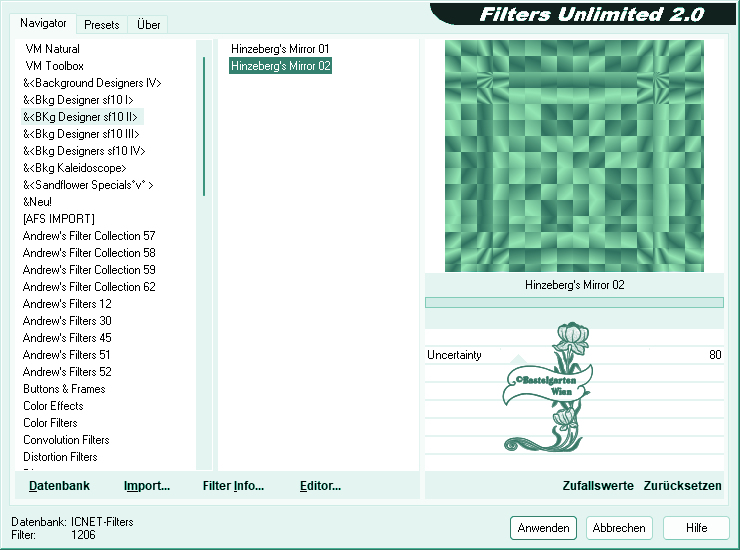This screenshot has height=550, width=740.
Task: Open the Editor... button
Action: coord(320,486)
